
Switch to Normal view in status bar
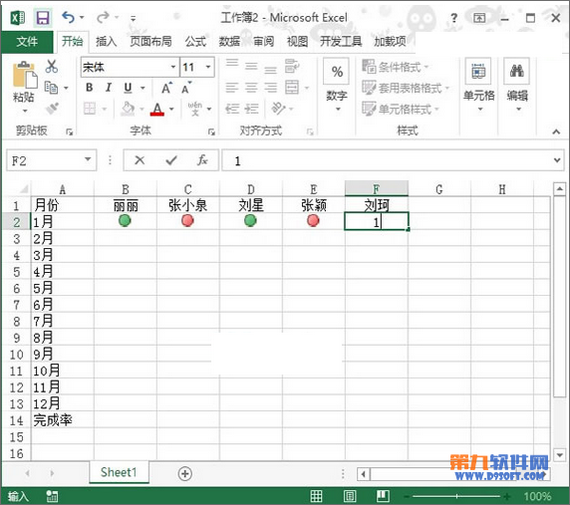316,496
